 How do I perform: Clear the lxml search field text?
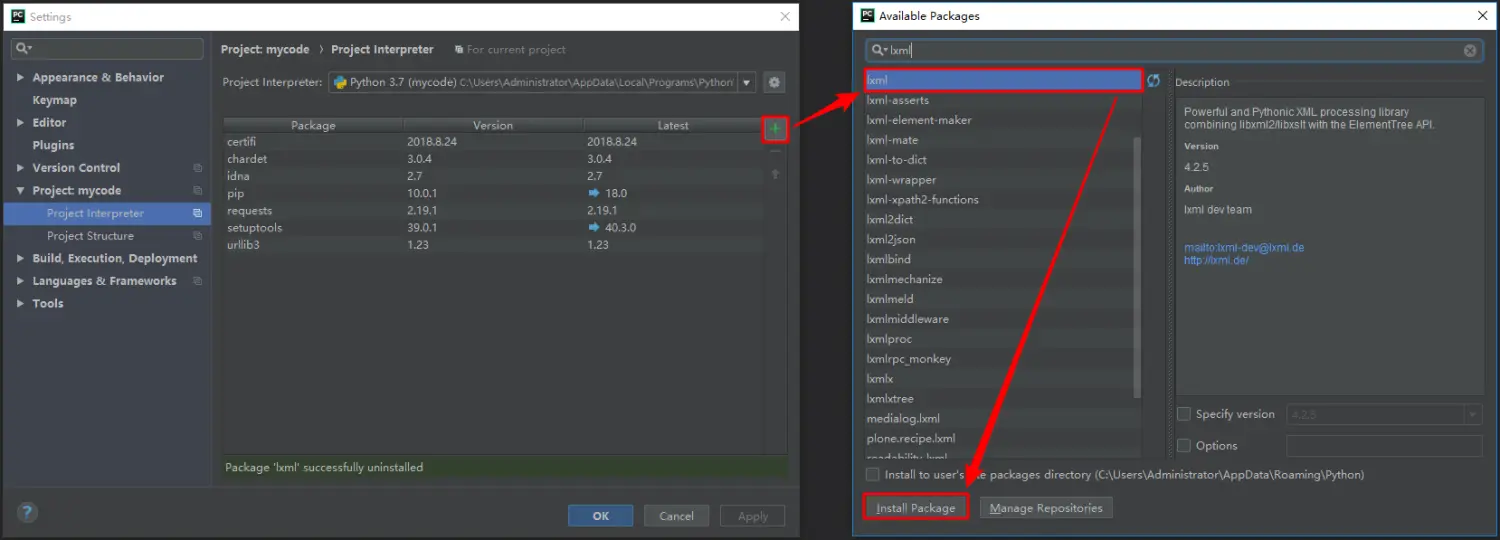[1470, 50]
